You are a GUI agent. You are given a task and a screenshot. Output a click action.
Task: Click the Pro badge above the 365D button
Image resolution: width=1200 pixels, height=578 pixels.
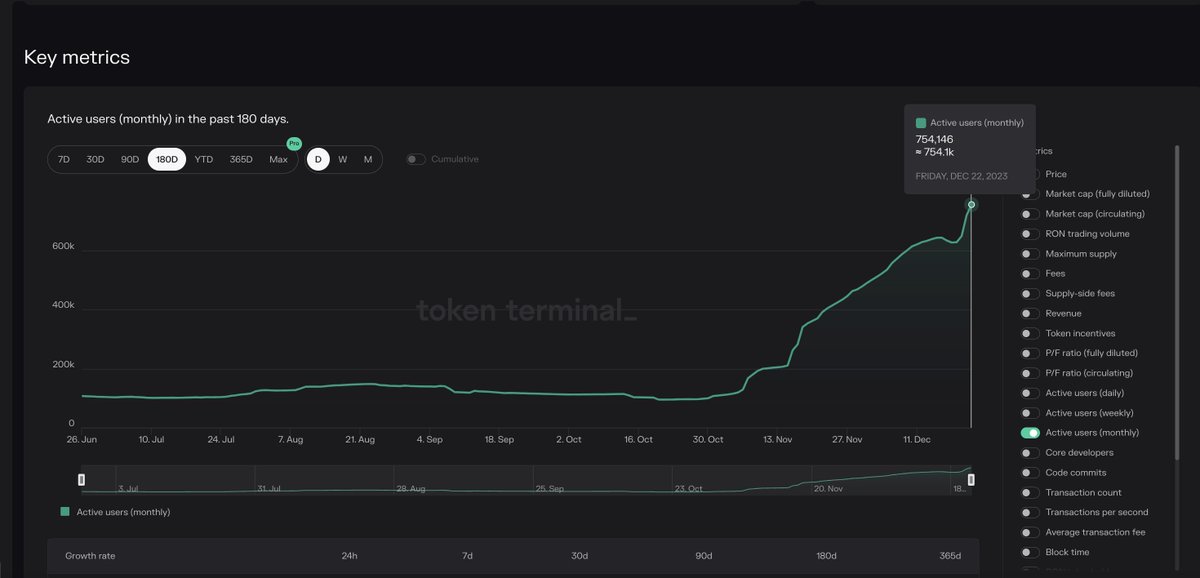(293, 143)
